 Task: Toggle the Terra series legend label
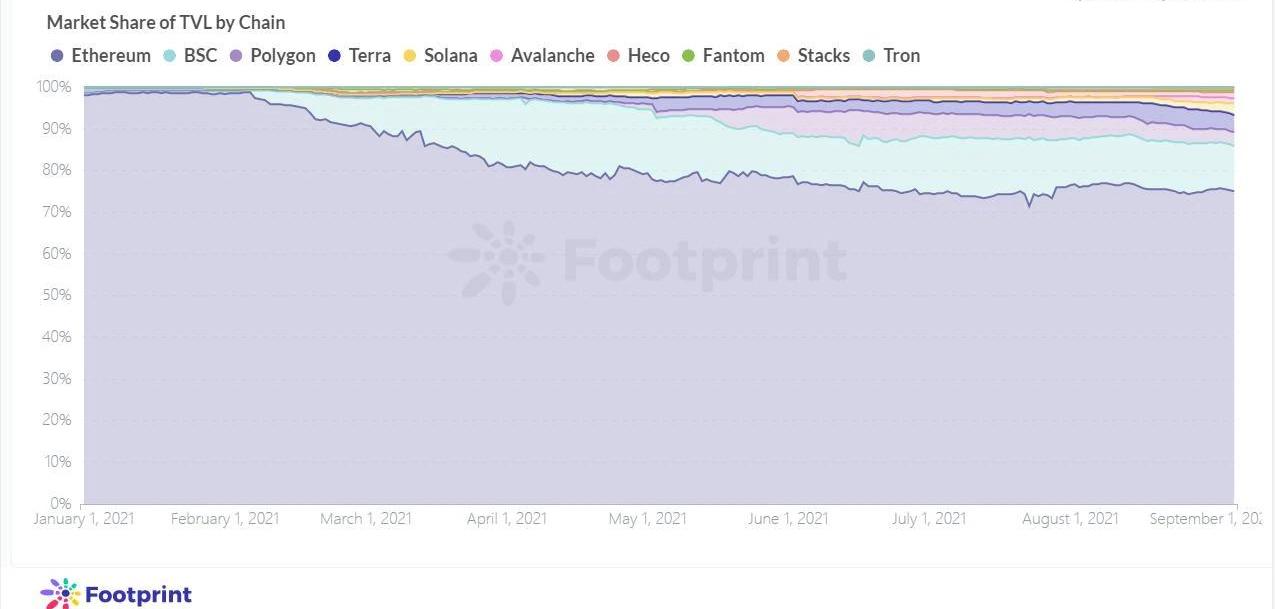tap(369, 56)
